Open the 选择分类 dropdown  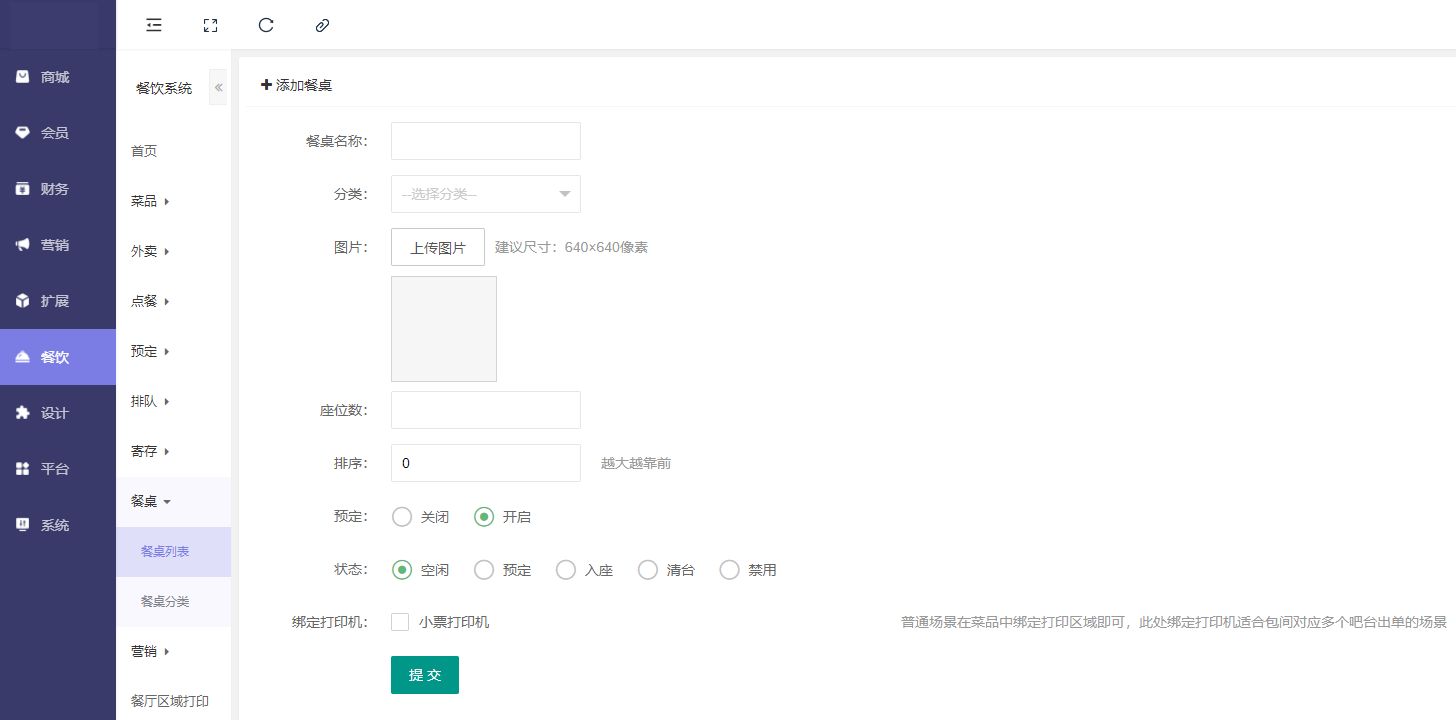click(x=485, y=194)
